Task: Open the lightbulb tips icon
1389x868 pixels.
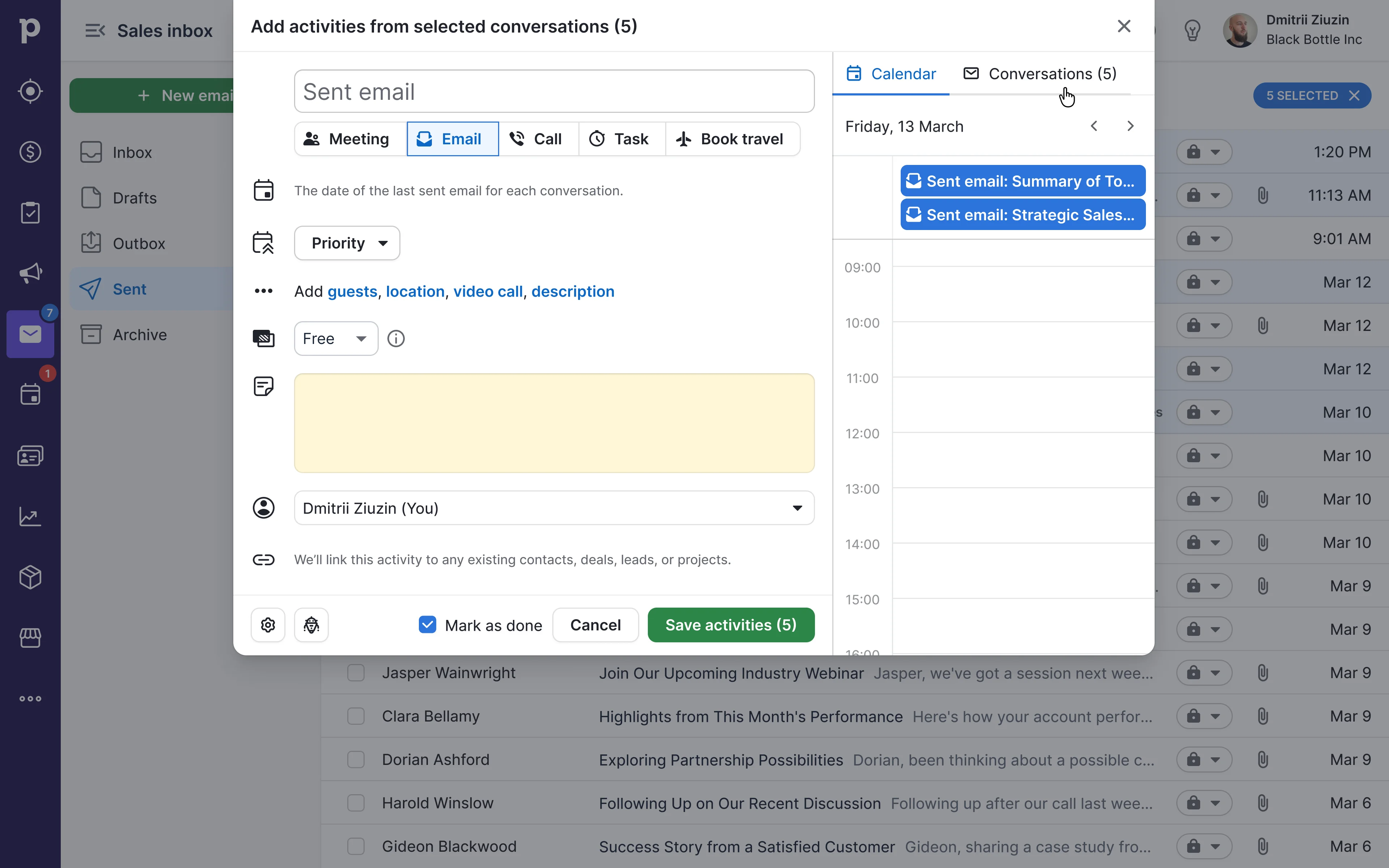Action: click(1192, 30)
